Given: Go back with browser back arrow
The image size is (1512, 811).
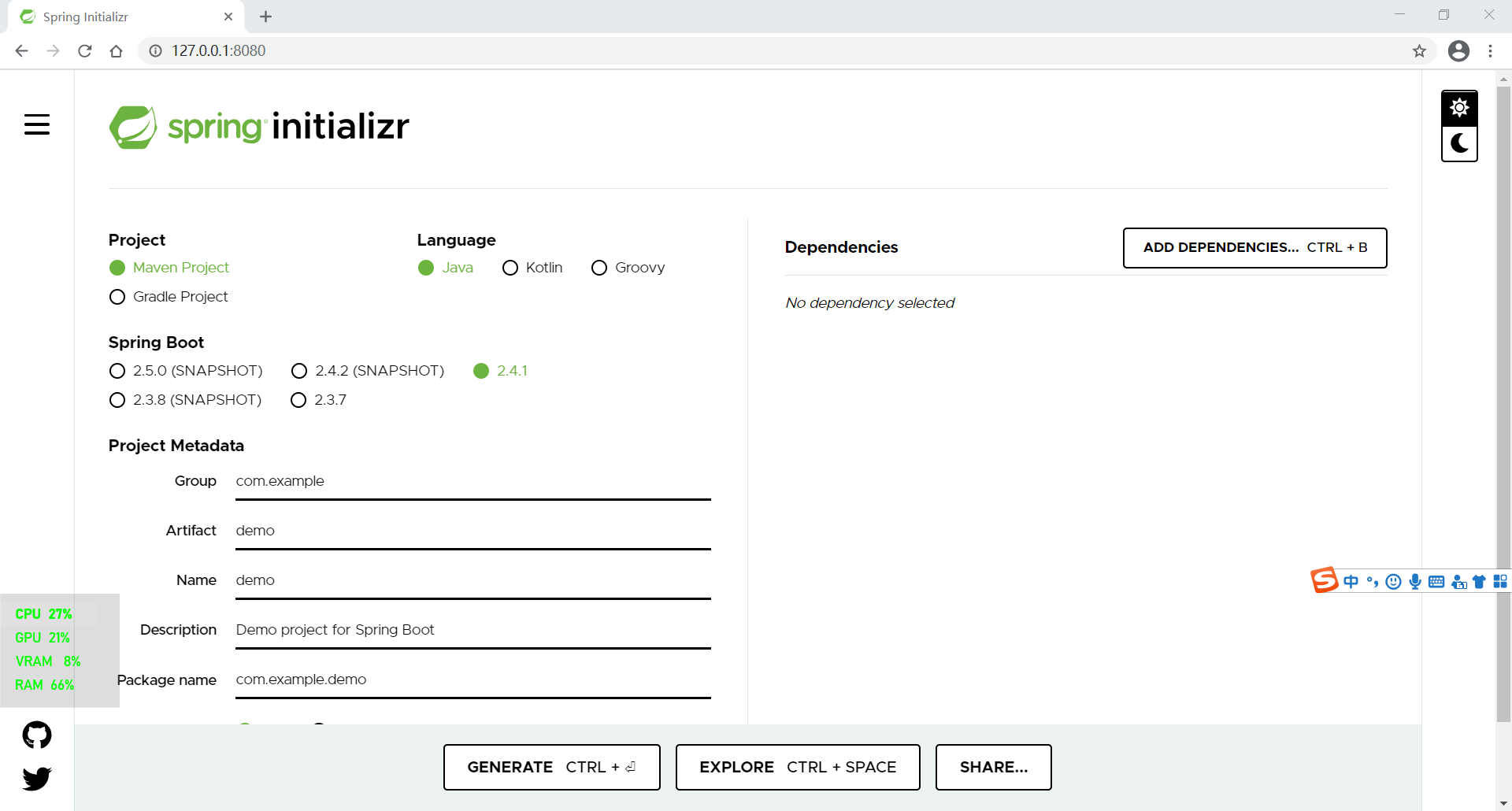Looking at the screenshot, I should (22, 51).
